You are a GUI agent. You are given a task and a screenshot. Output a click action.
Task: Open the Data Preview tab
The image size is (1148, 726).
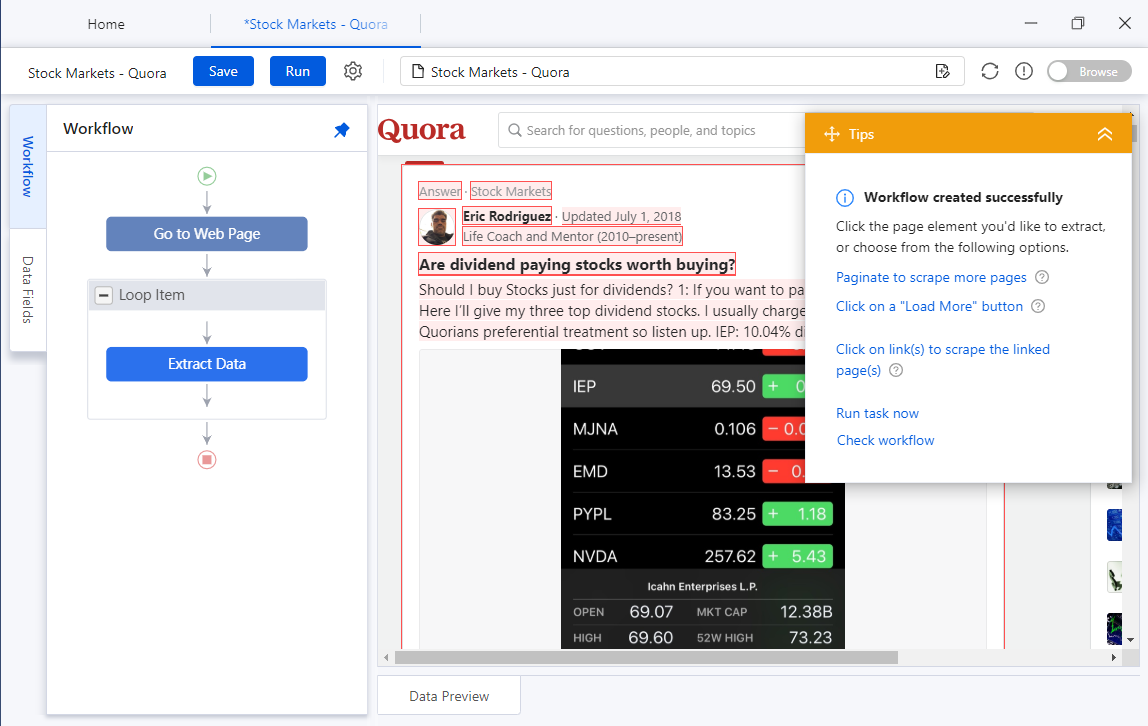(x=449, y=696)
